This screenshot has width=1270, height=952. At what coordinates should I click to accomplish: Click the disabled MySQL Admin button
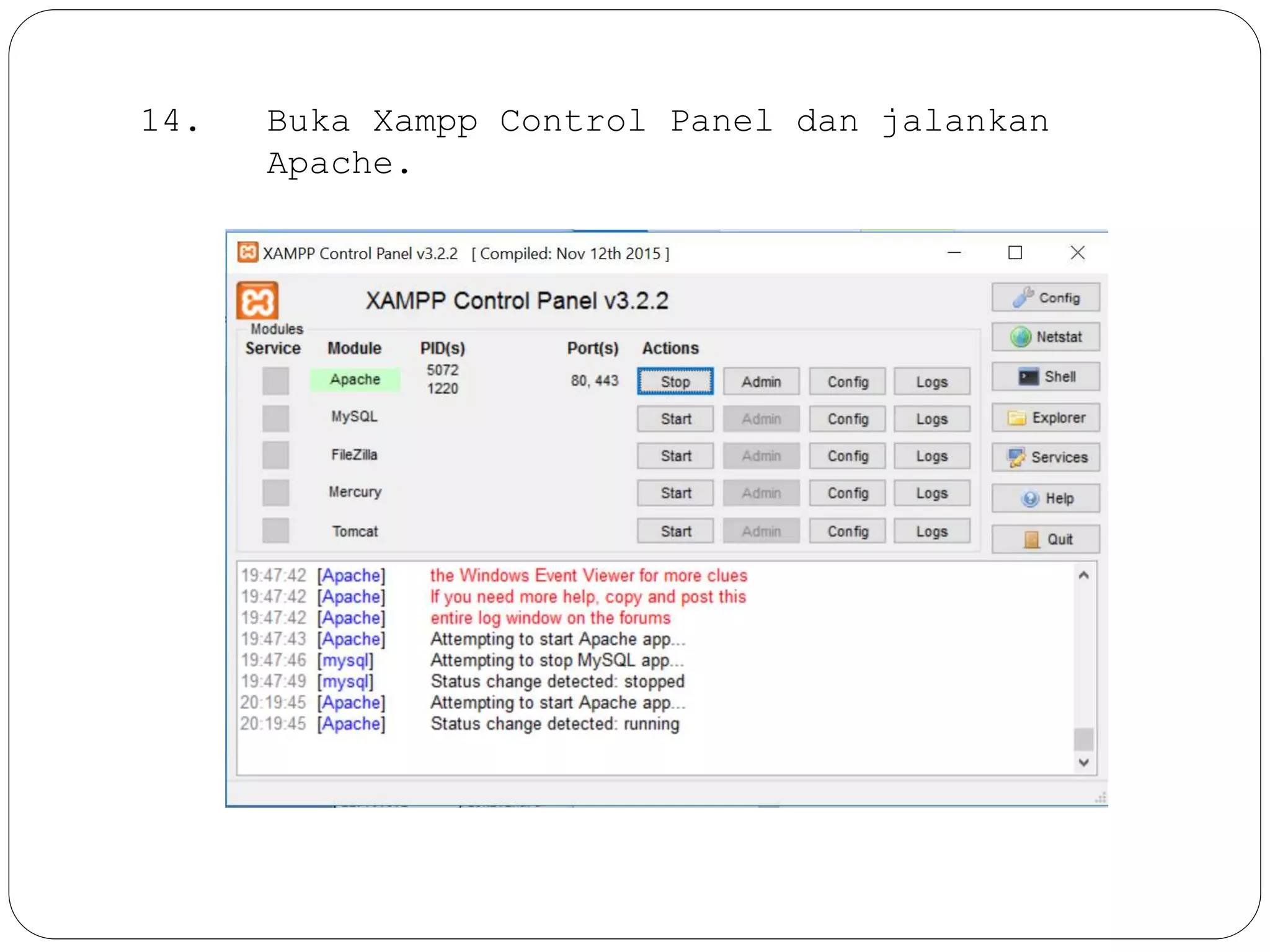coord(762,419)
